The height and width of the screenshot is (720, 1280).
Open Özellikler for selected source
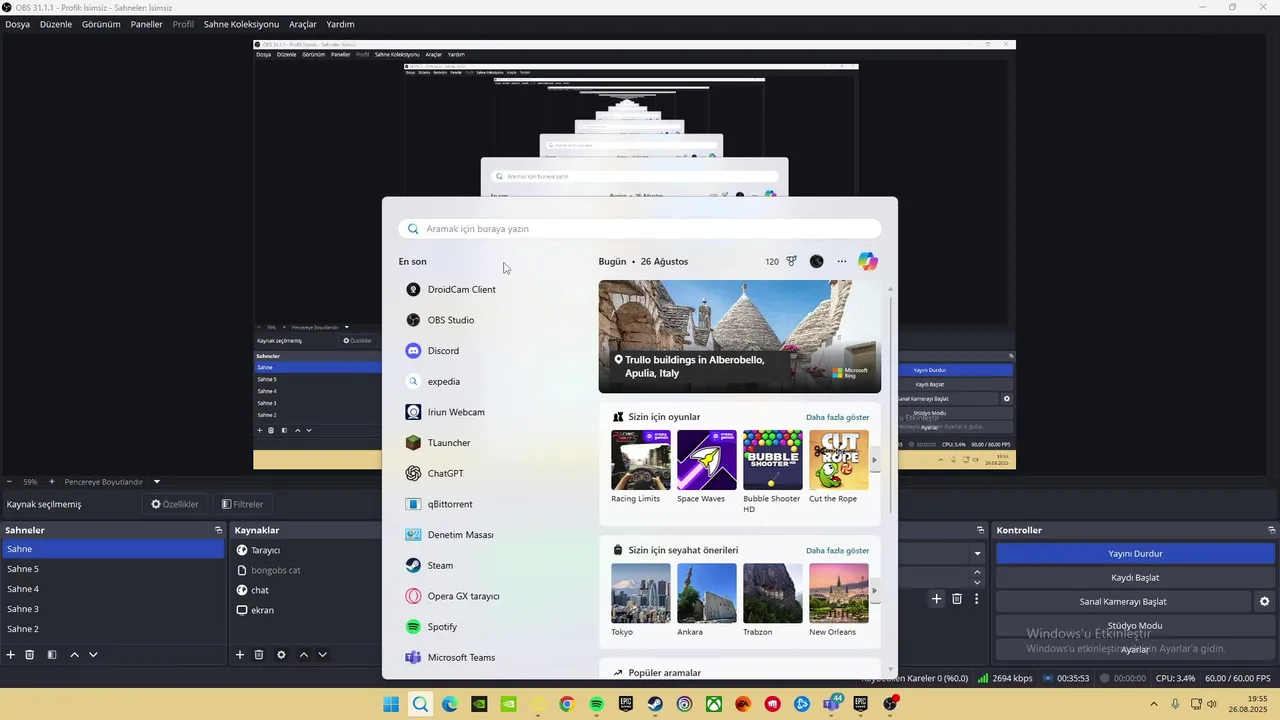pyautogui.click(x=175, y=504)
